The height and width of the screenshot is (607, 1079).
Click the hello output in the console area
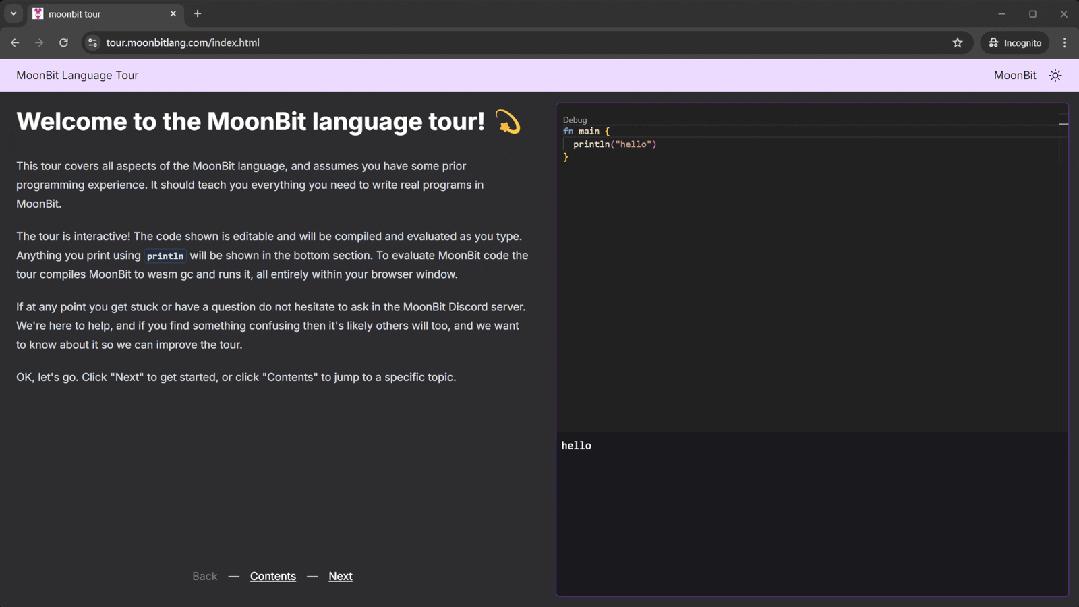(576, 445)
